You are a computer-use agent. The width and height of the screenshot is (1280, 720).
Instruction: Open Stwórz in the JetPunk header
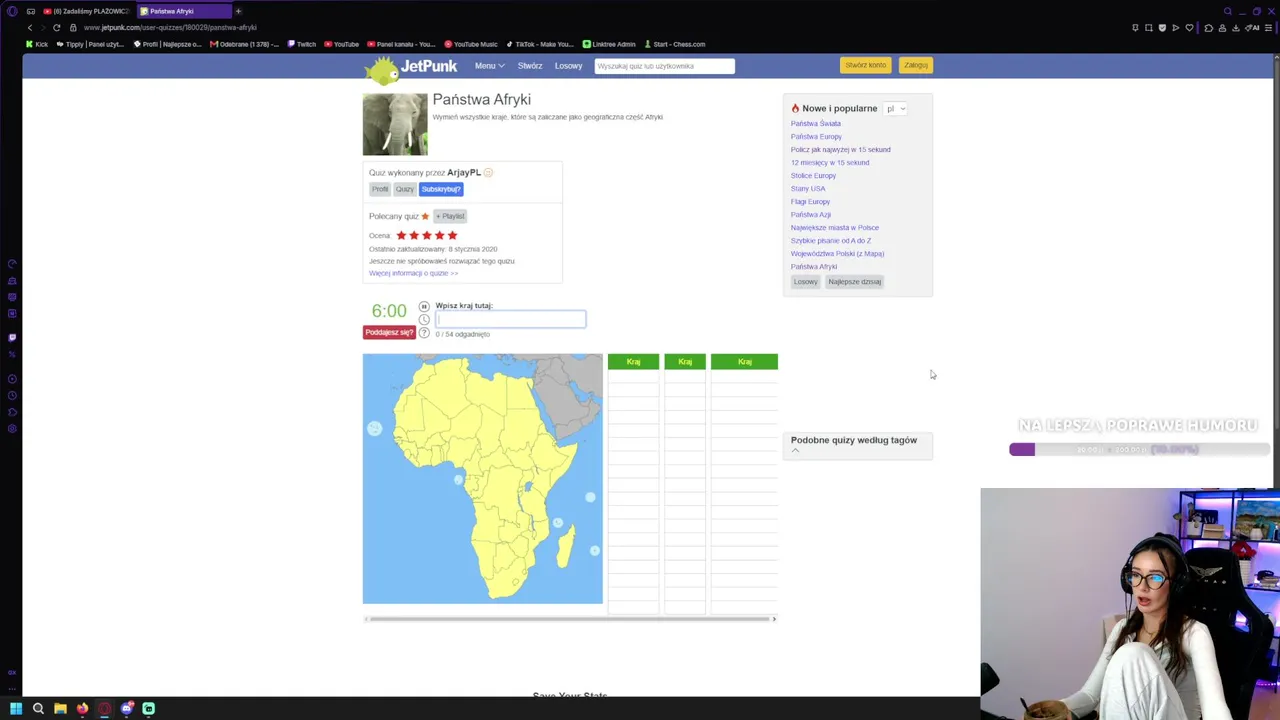(530, 66)
